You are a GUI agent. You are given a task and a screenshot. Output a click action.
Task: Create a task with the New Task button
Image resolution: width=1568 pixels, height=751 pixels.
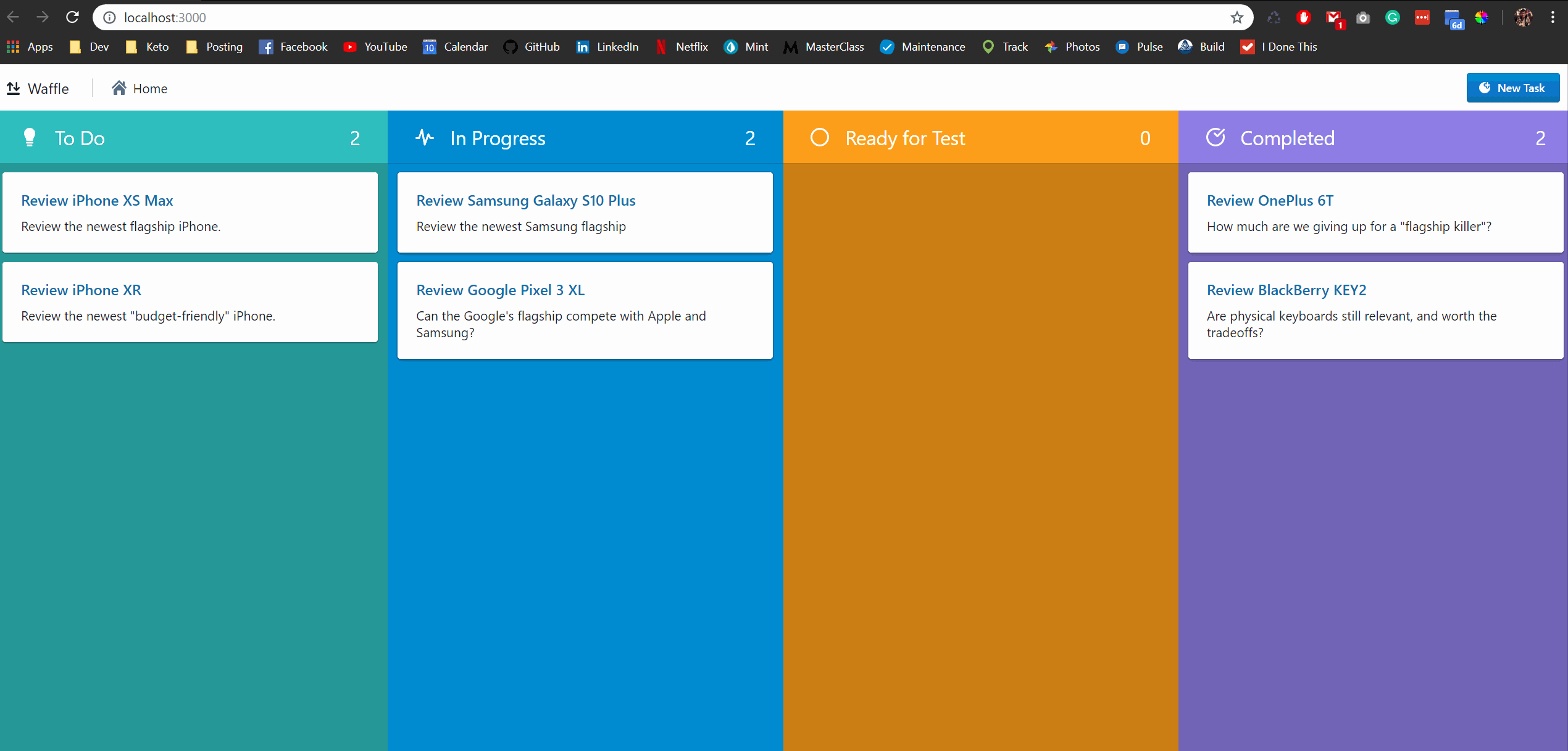(1512, 88)
